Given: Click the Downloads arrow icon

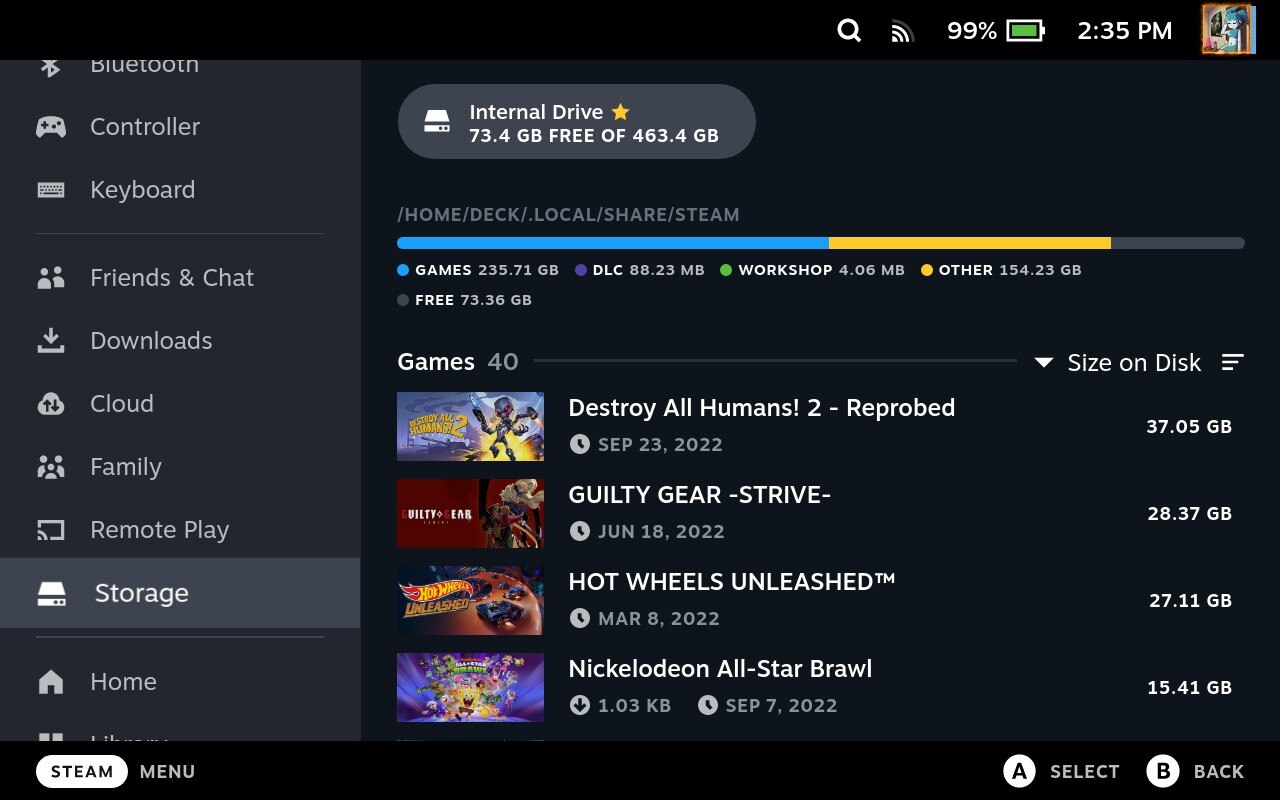Looking at the screenshot, I should (51, 341).
